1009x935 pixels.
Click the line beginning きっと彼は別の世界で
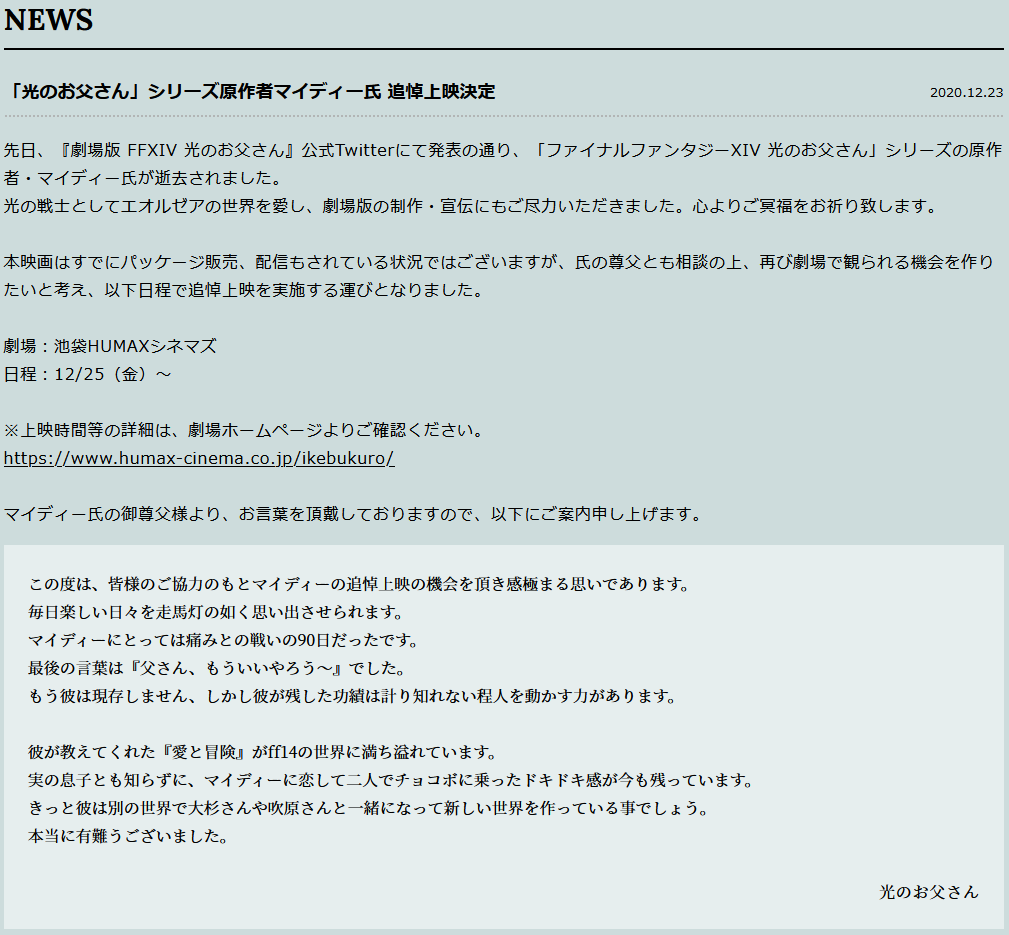[369, 808]
